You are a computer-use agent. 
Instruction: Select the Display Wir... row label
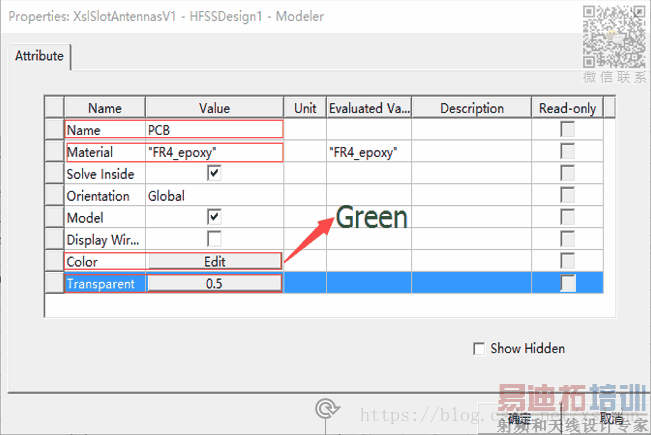(105, 239)
